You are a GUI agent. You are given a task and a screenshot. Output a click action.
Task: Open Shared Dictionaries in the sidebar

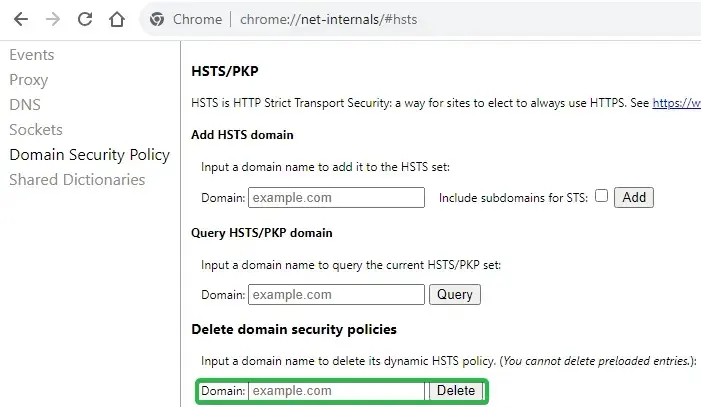coord(77,180)
